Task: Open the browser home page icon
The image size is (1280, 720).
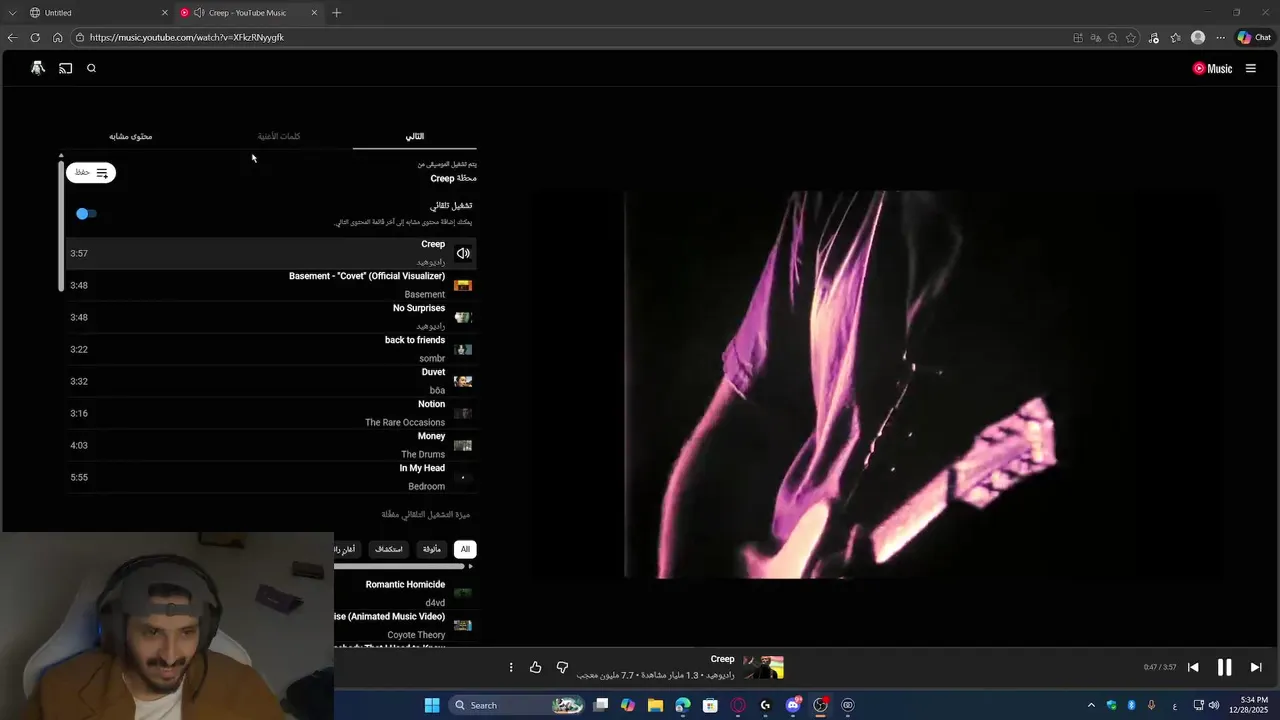Action: pyautogui.click(x=58, y=37)
